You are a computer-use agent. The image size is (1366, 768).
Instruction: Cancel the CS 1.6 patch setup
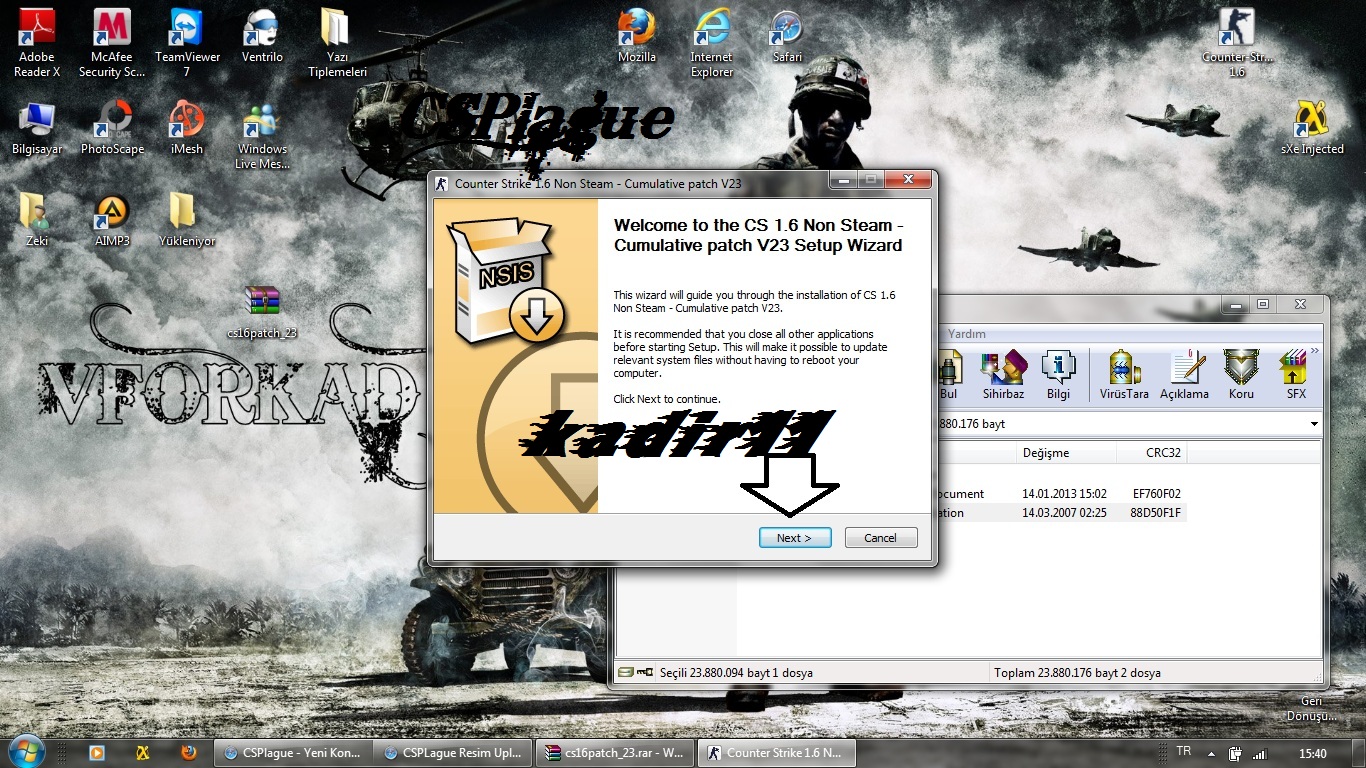880,538
